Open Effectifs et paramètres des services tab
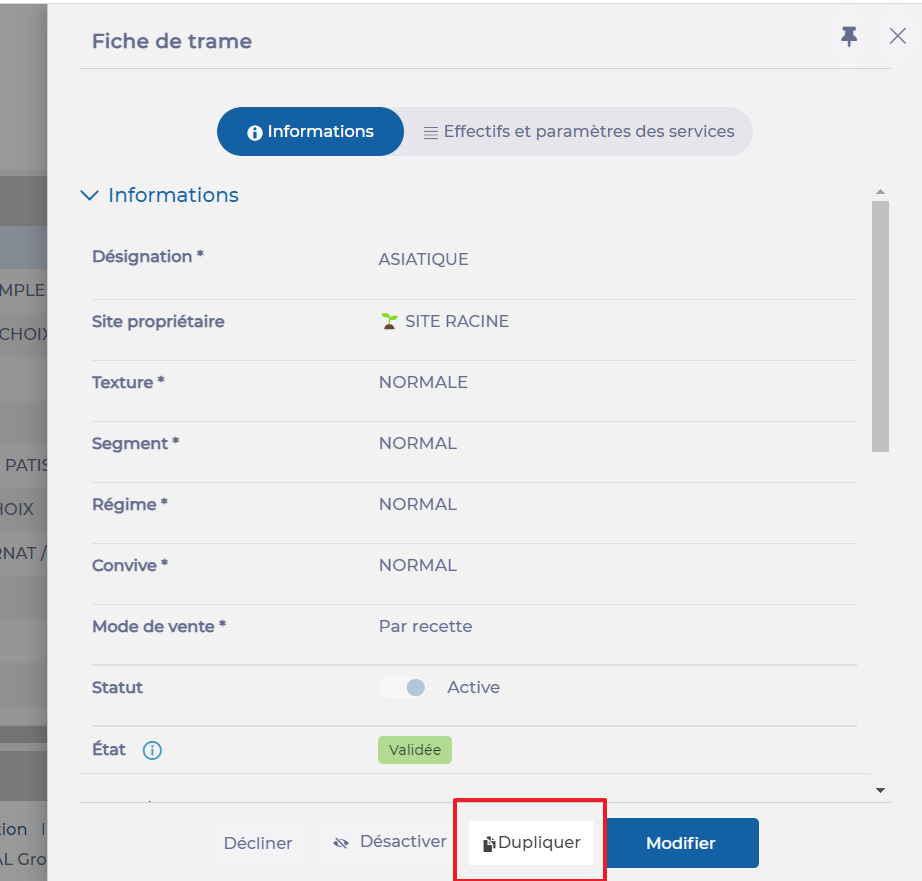 [x=579, y=131]
